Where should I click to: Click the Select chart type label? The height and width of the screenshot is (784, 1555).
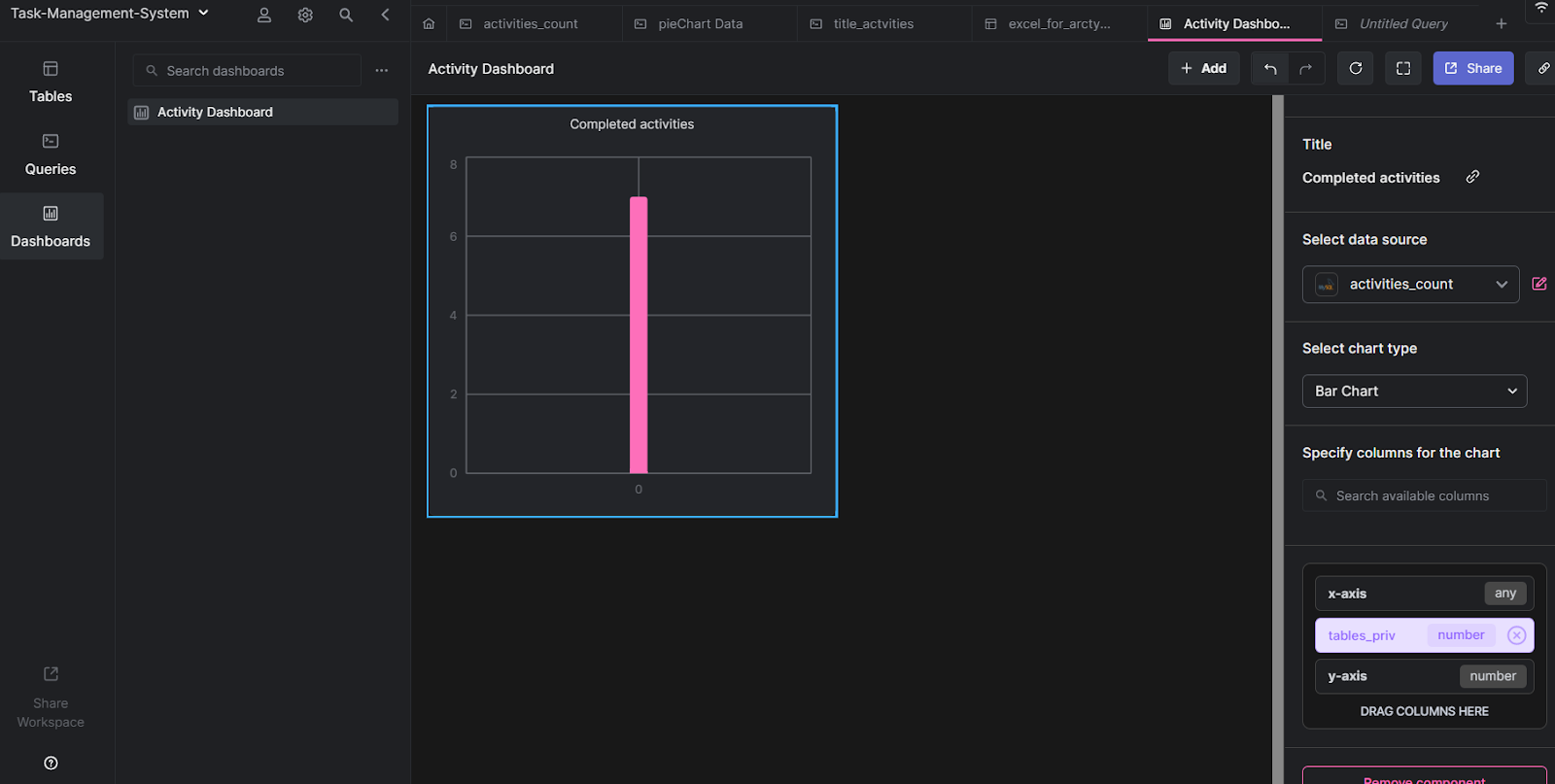click(x=1360, y=348)
